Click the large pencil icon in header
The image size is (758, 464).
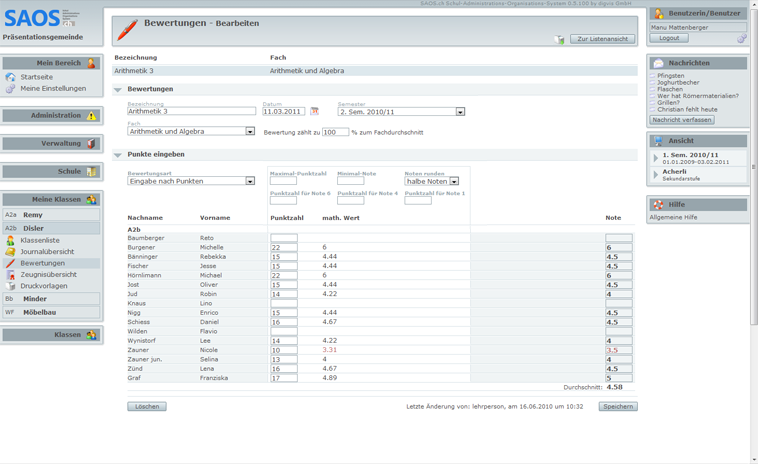click(127, 30)
